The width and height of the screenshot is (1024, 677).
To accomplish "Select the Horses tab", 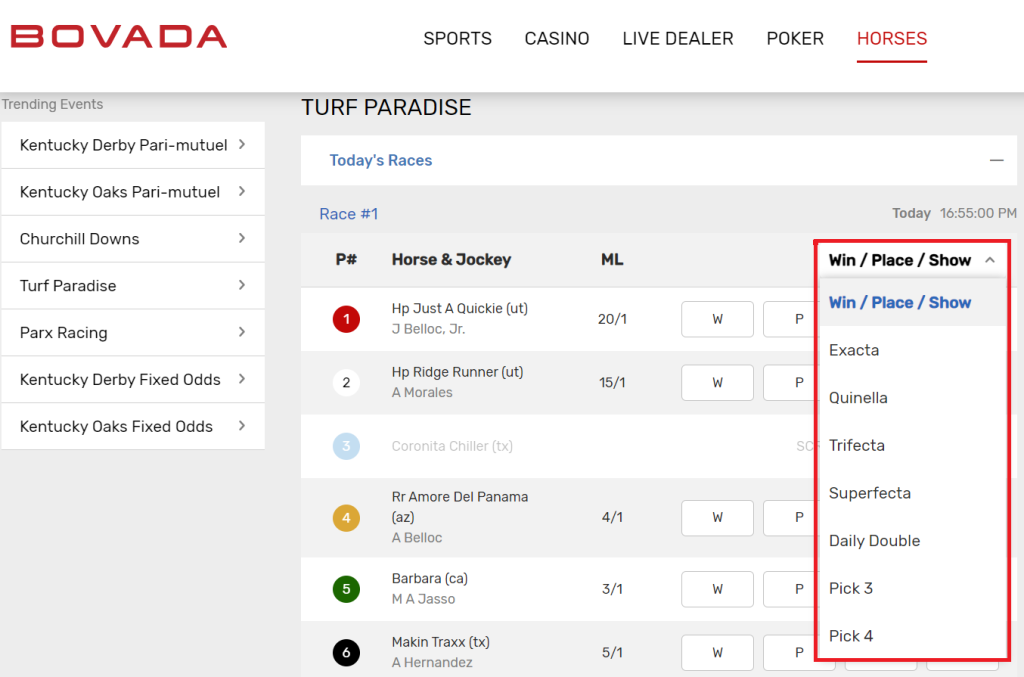I will pos(892,39).
